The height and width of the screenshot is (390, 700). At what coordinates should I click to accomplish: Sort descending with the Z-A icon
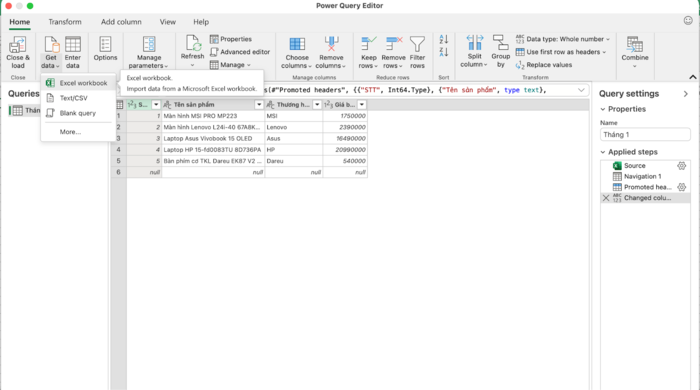click(x=444, y=52)
